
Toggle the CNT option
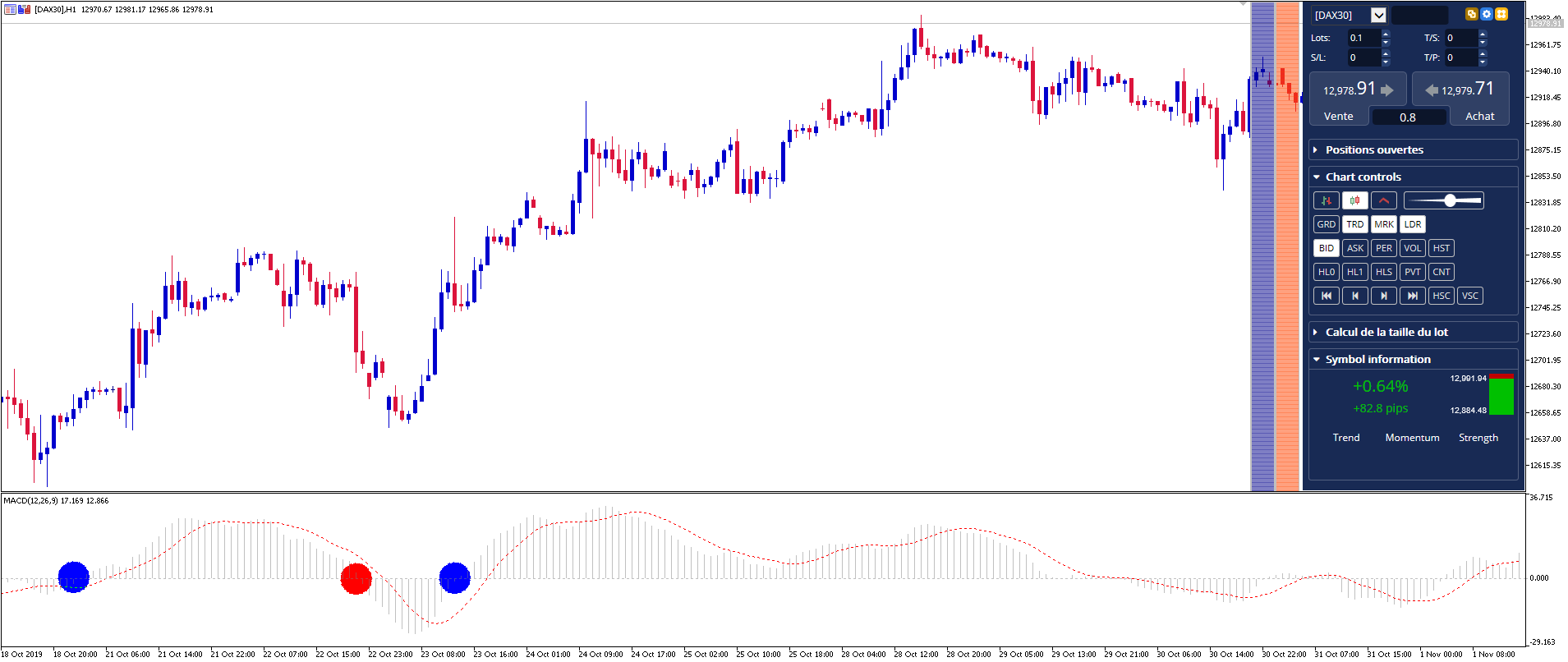click(1442, 272)
